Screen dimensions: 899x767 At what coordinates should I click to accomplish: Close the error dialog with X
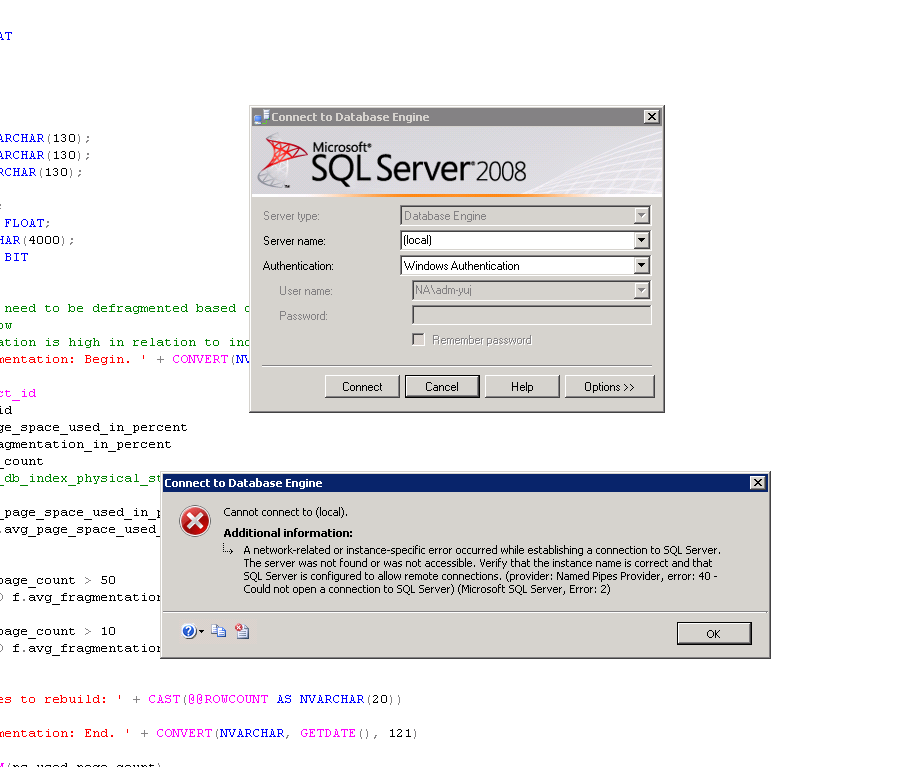click(757, 483)
